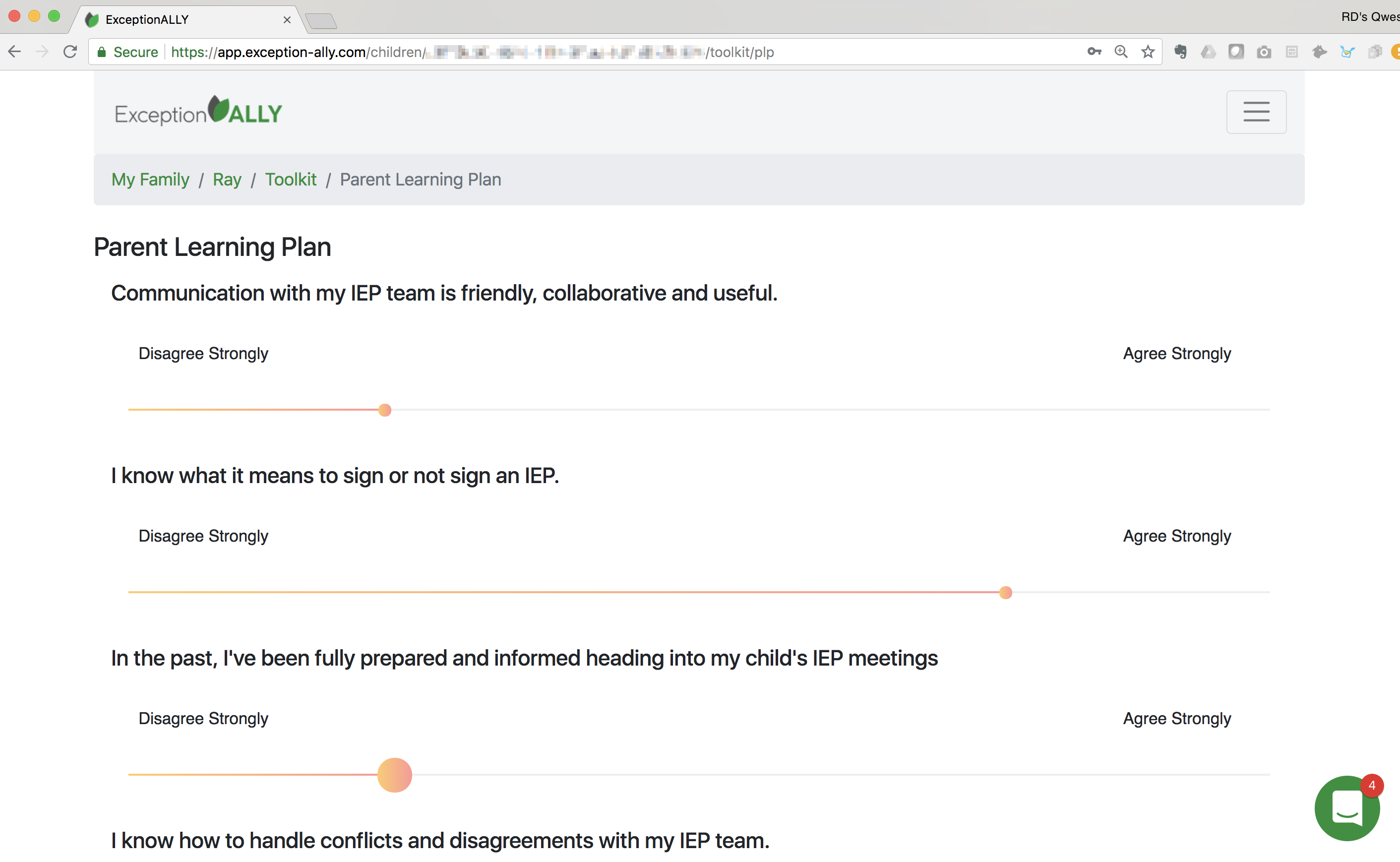Click the ExceptionALLY logo
The width and height of the screenshot is (1400, 862).
(198, 112)
